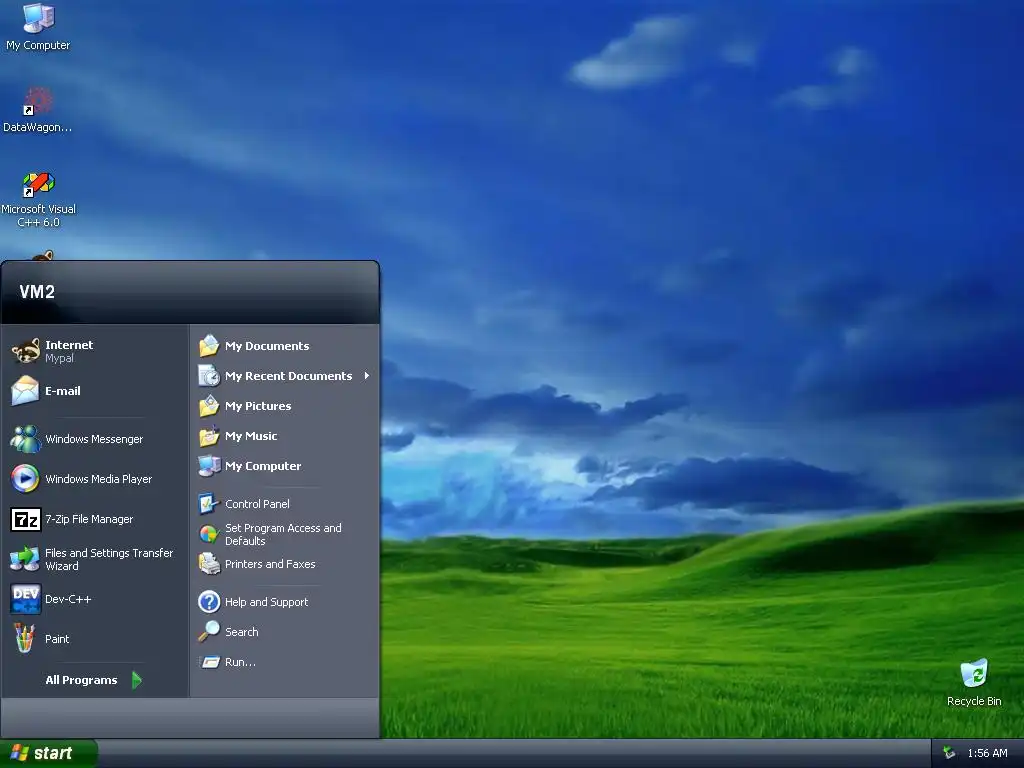
Task: Click the system tray network icon
Action: click(x=949, y=753)
